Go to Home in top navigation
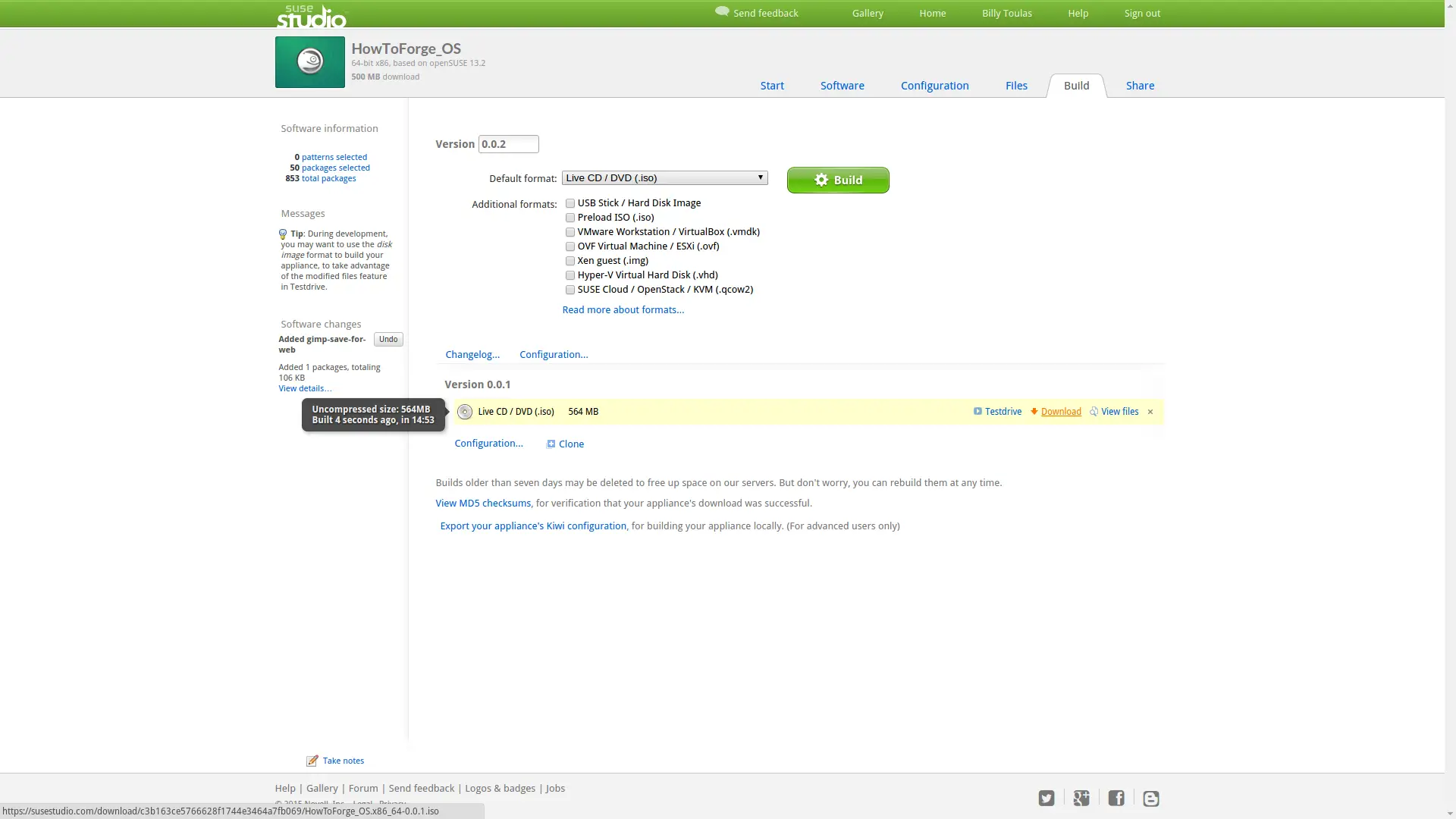 click(x=932, y=13)
